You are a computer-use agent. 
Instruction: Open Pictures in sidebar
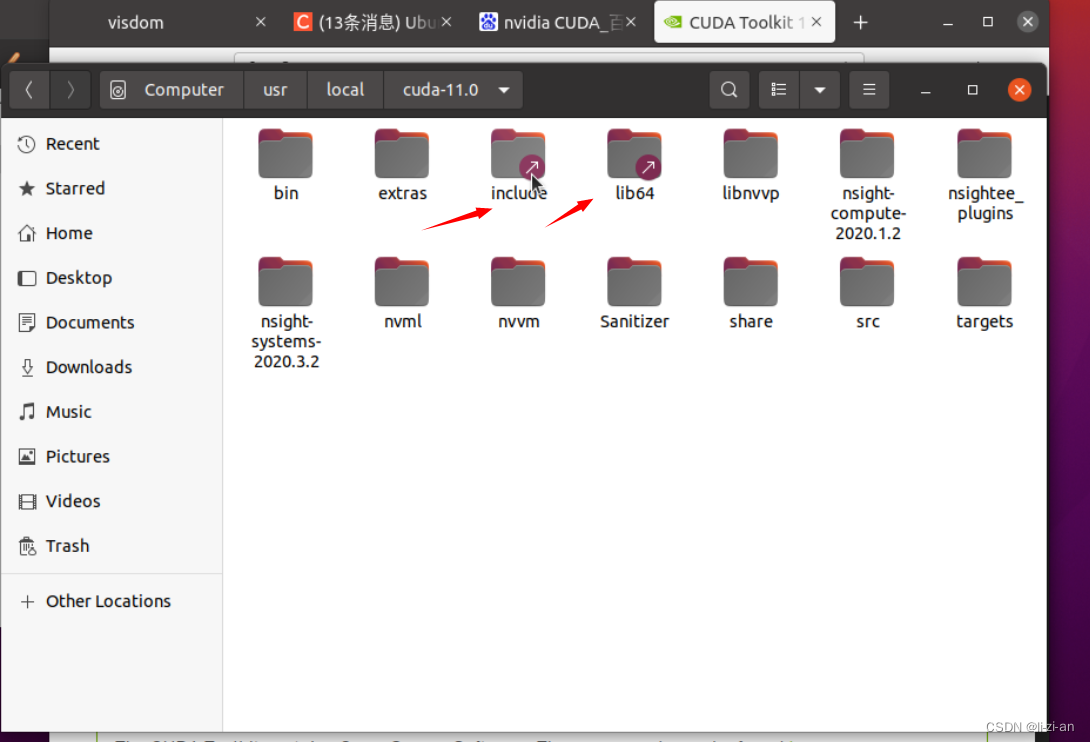(x=112, y=456)
